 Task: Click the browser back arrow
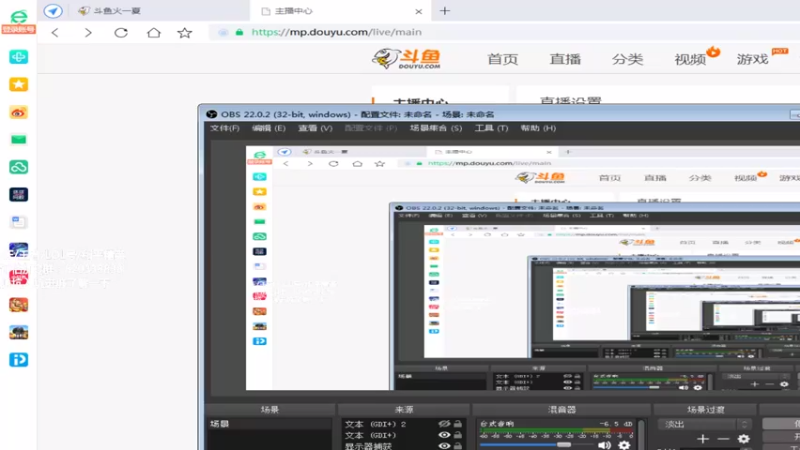pyautogui.click(x=55, y=33)
